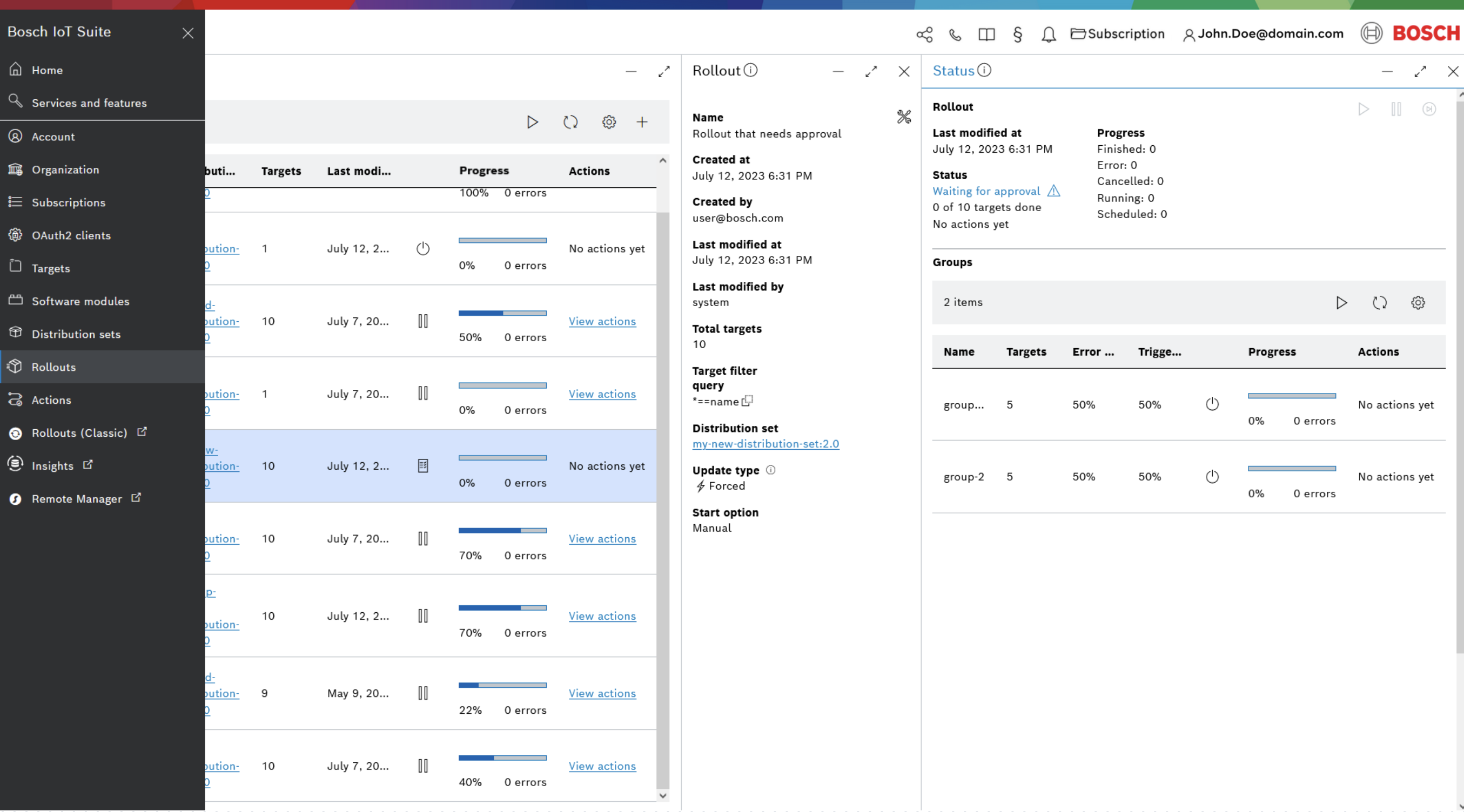Show info tooltip next to Update type

tap(771, 470)
